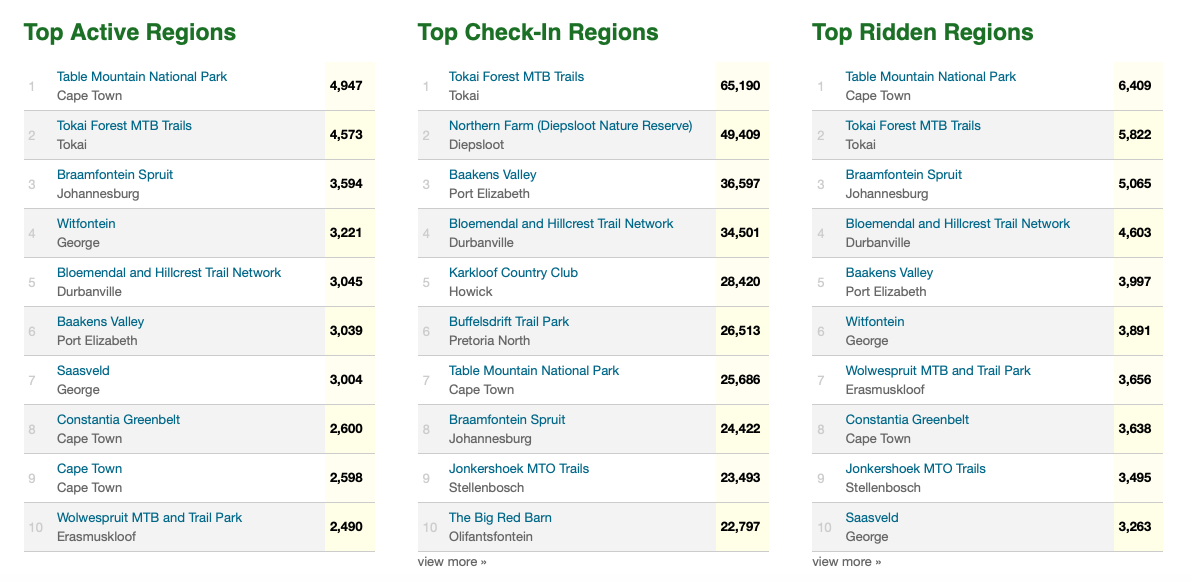Open Wolwespruit MTB and Trail Park in Top Active Regions
Screen dimensions: 1191x582
click(149, 518)
